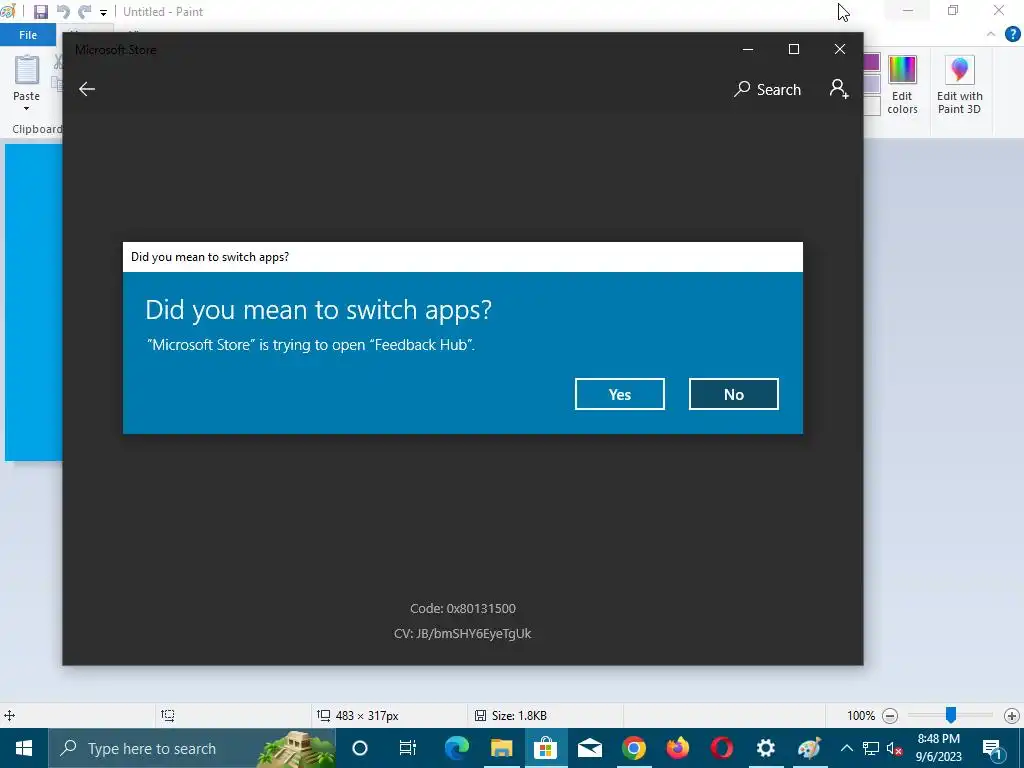Image resolution: width=1024 pixels, height=768 pixels.
Task: Open Google Chrome from taskbar
Action: (x=633, y=748)
